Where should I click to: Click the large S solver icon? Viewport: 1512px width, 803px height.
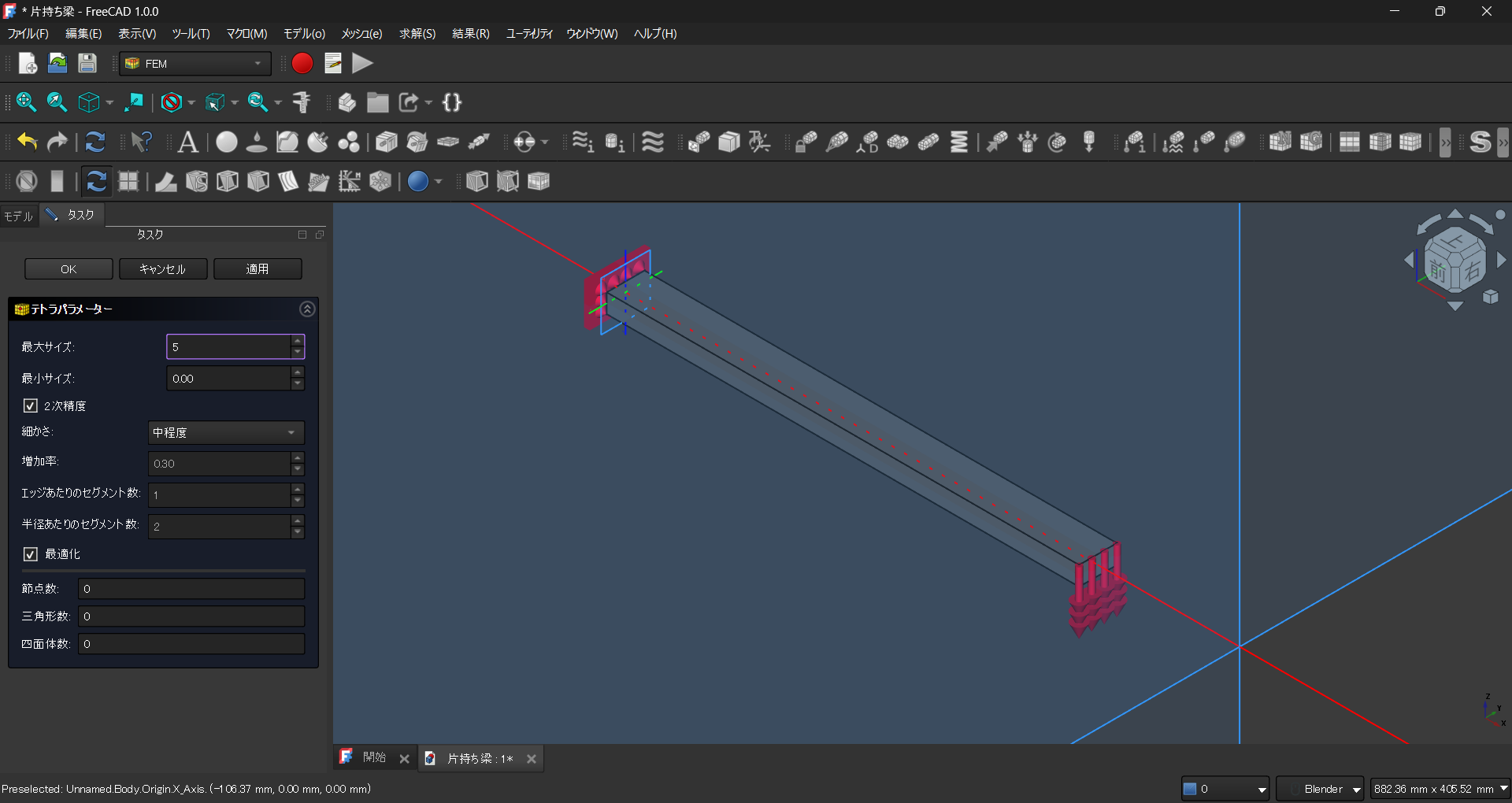[1480, 142]
